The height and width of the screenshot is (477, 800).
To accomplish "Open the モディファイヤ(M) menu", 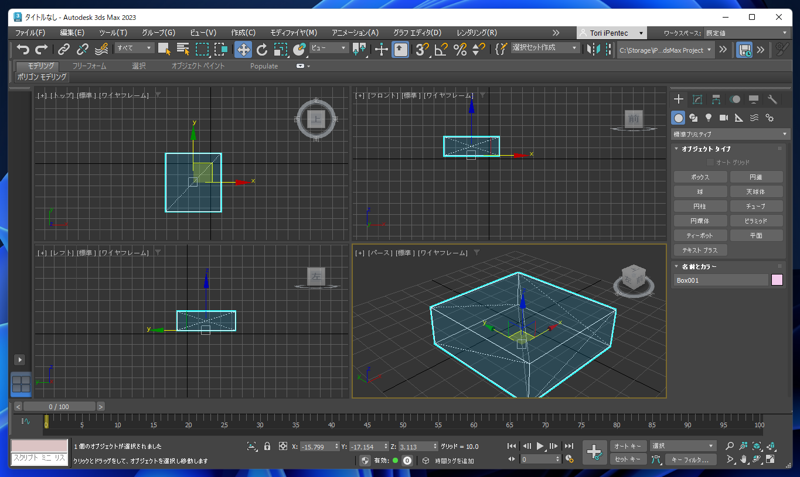I will [293, 33].
